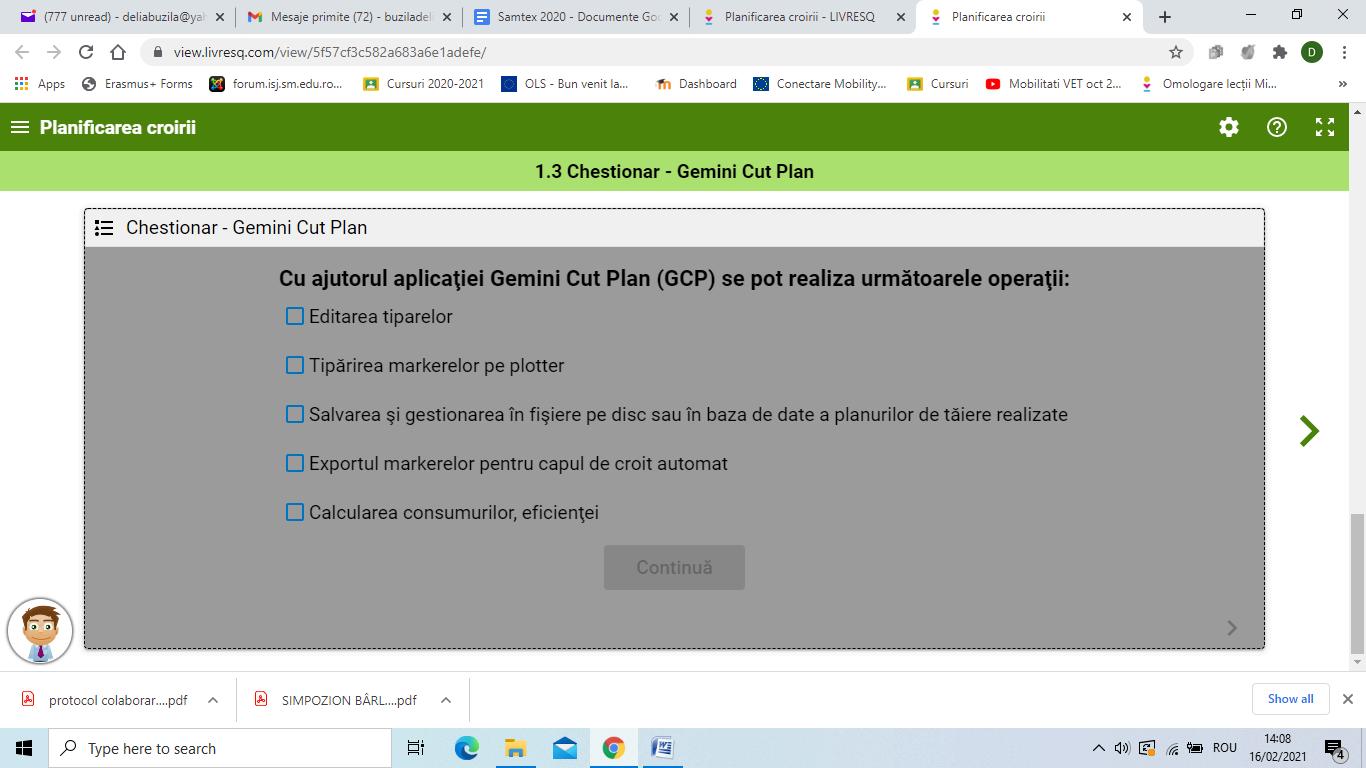Image resolution: width=1366 pixels, height=768 pixels.
Task: Go forward in browser history
Action: (54, 52)
